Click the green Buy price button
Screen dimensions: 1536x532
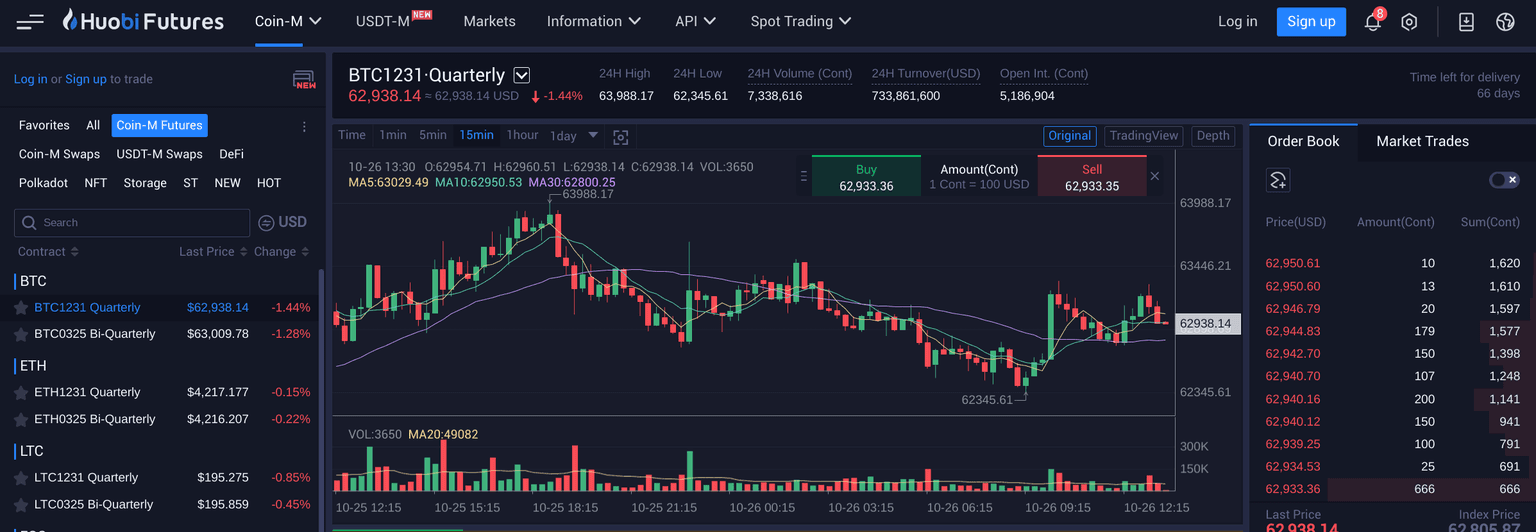(x=866, y=177)
